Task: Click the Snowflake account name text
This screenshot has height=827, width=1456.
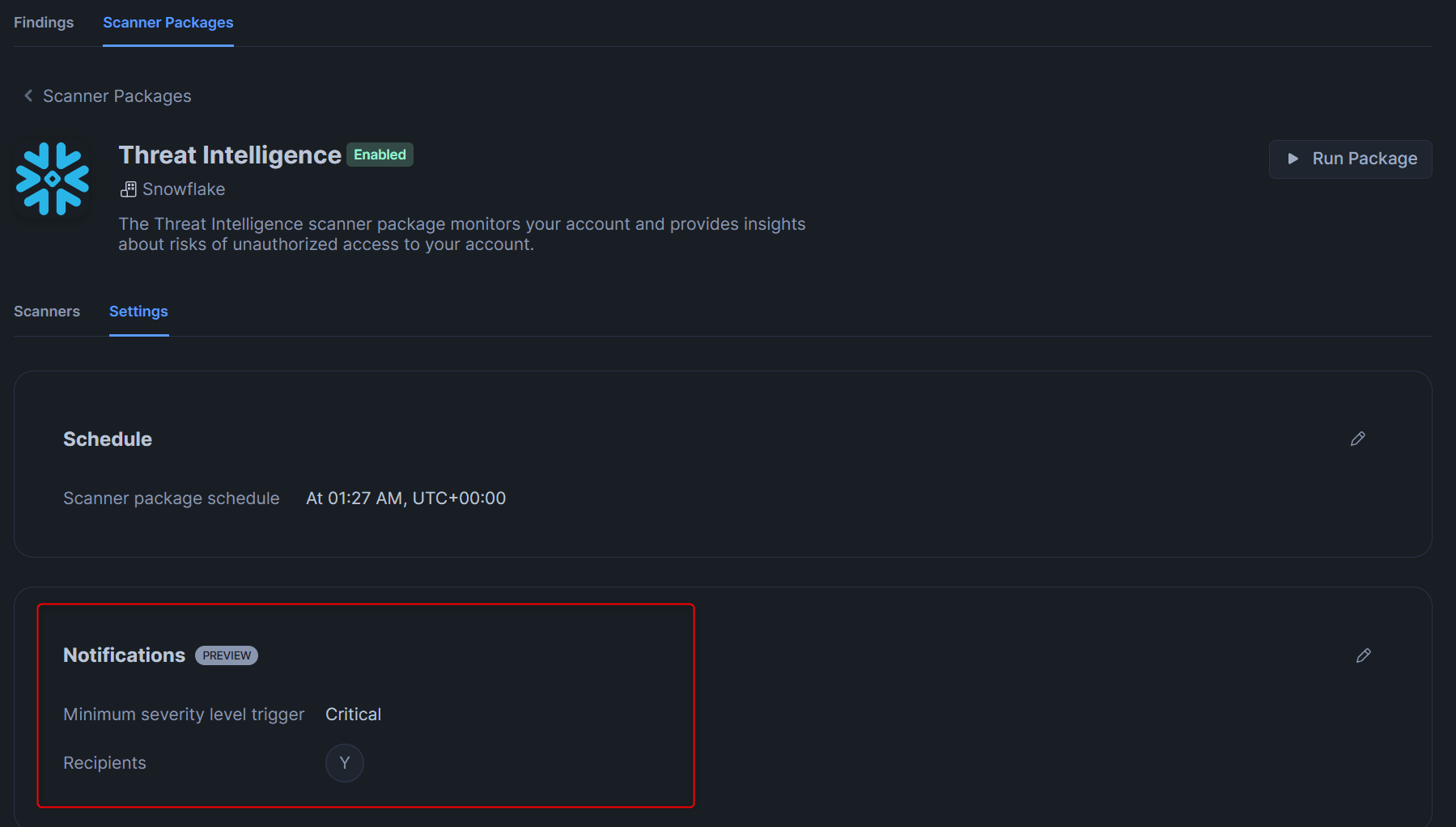Action: click(184, 189)
